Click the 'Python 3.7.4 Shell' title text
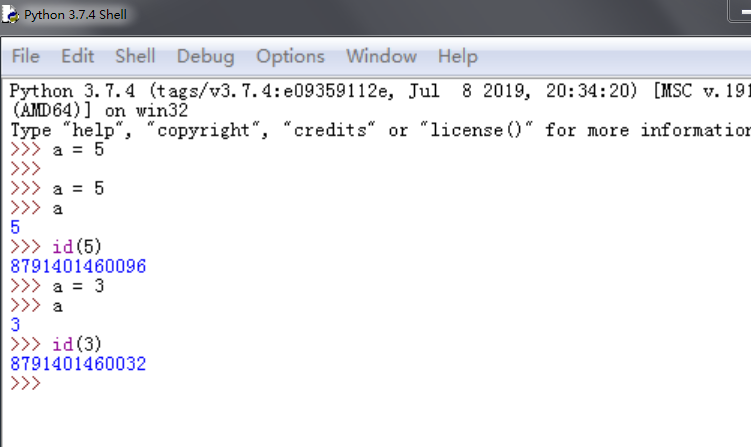The width and height of the screenshot is (751, 447). [x=75, y=15]
